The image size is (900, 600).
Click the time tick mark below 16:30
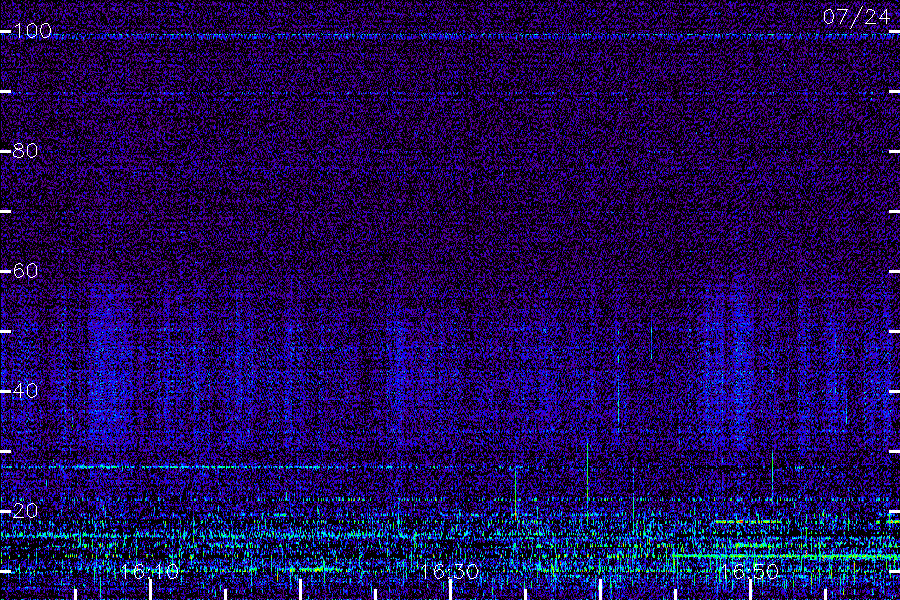tap(450, 590)
